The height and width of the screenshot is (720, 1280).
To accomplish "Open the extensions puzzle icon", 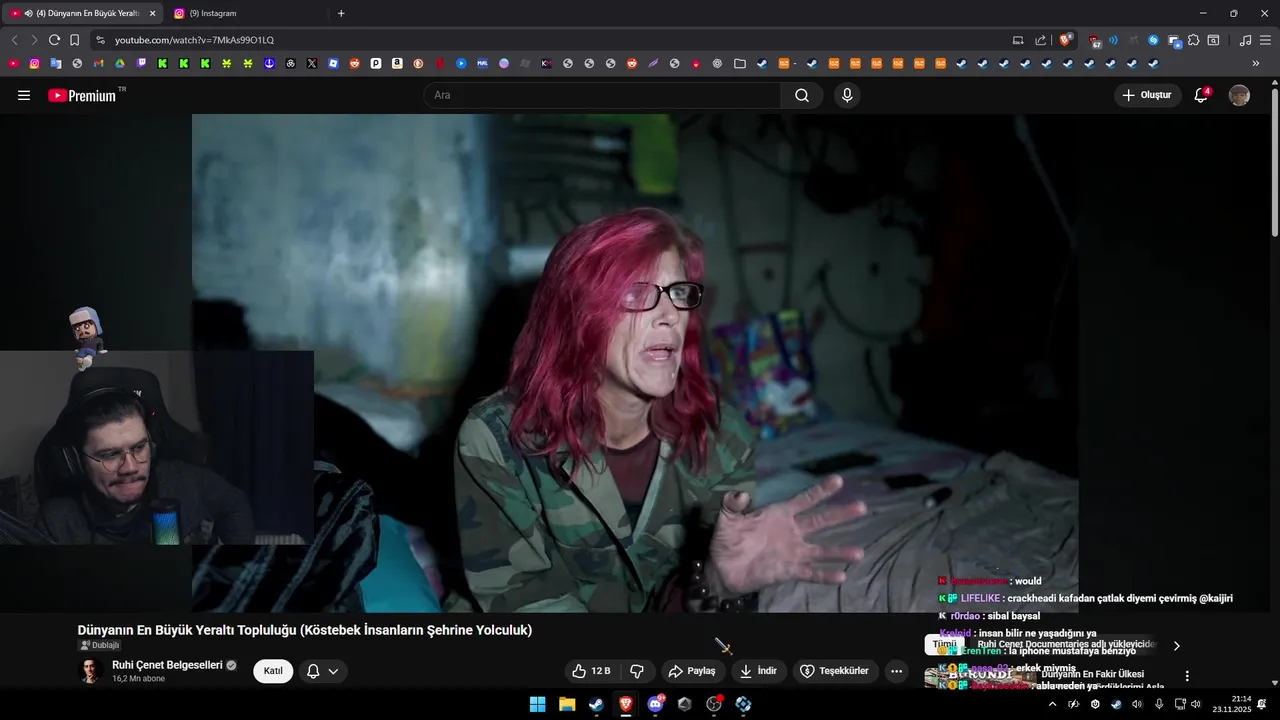I will [1193, 40].
